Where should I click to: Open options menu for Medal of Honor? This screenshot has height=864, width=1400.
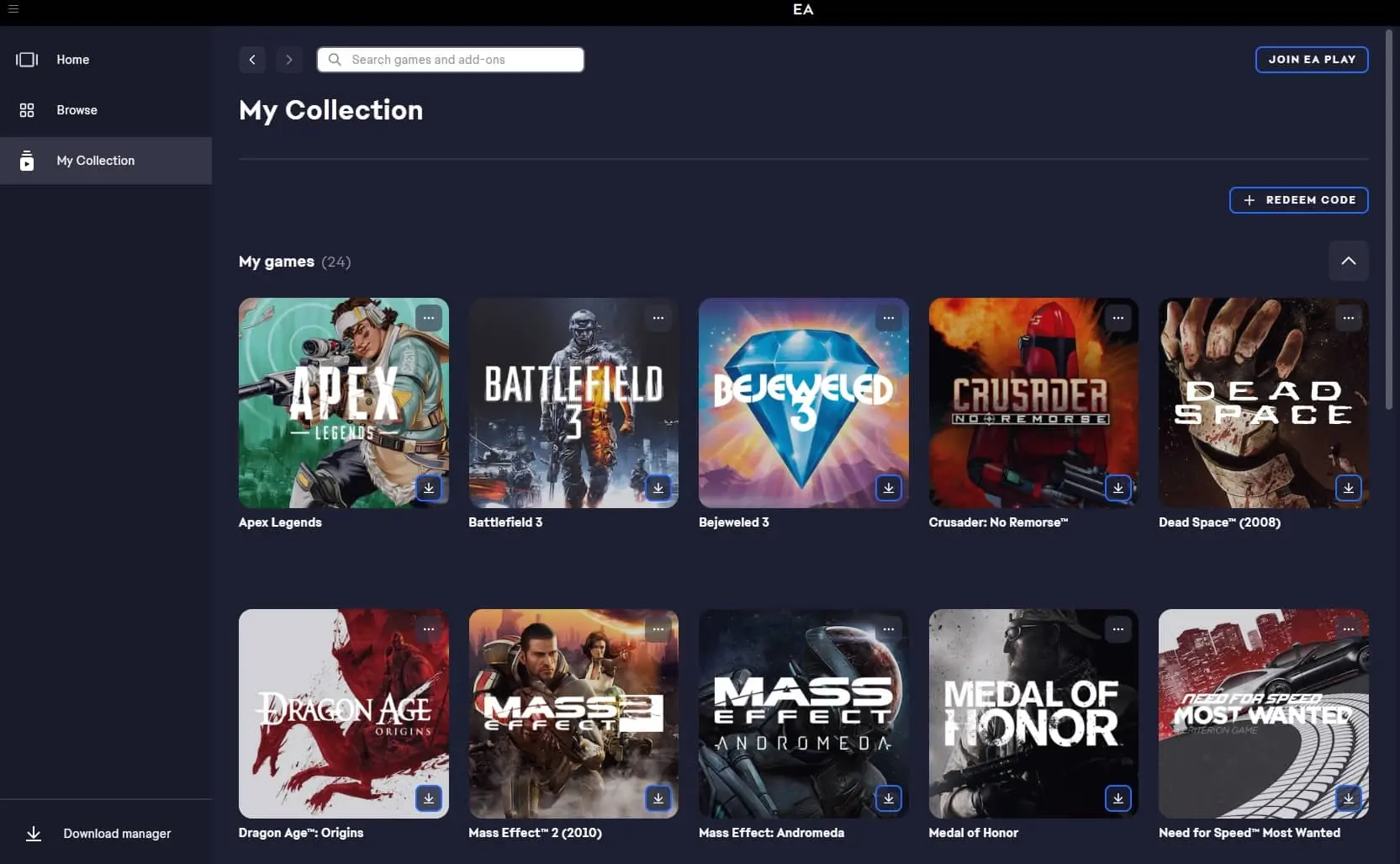pyautogui.click(x=1118, y=629)
